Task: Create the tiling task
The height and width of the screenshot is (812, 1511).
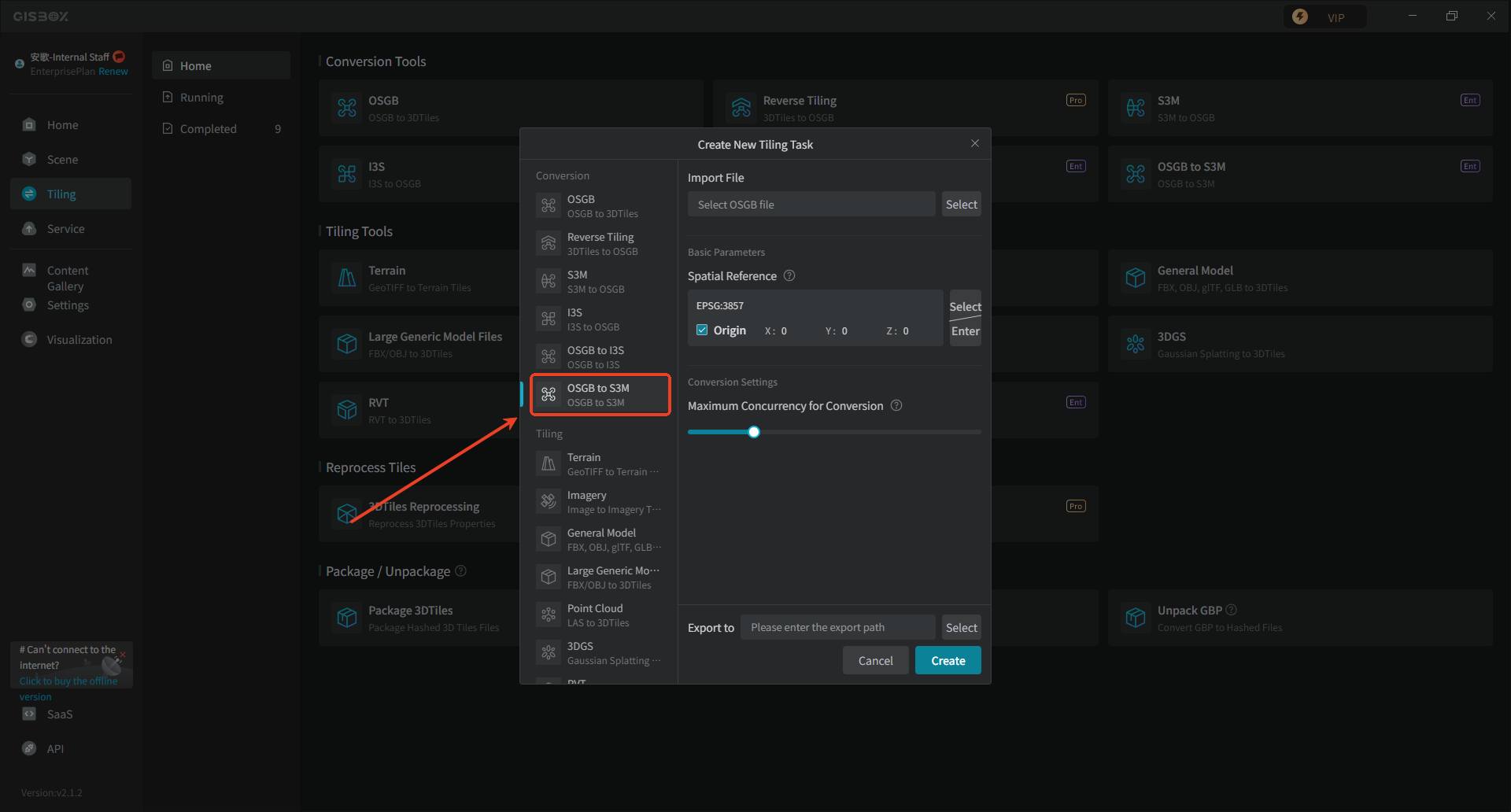Action: pos(948,660)
